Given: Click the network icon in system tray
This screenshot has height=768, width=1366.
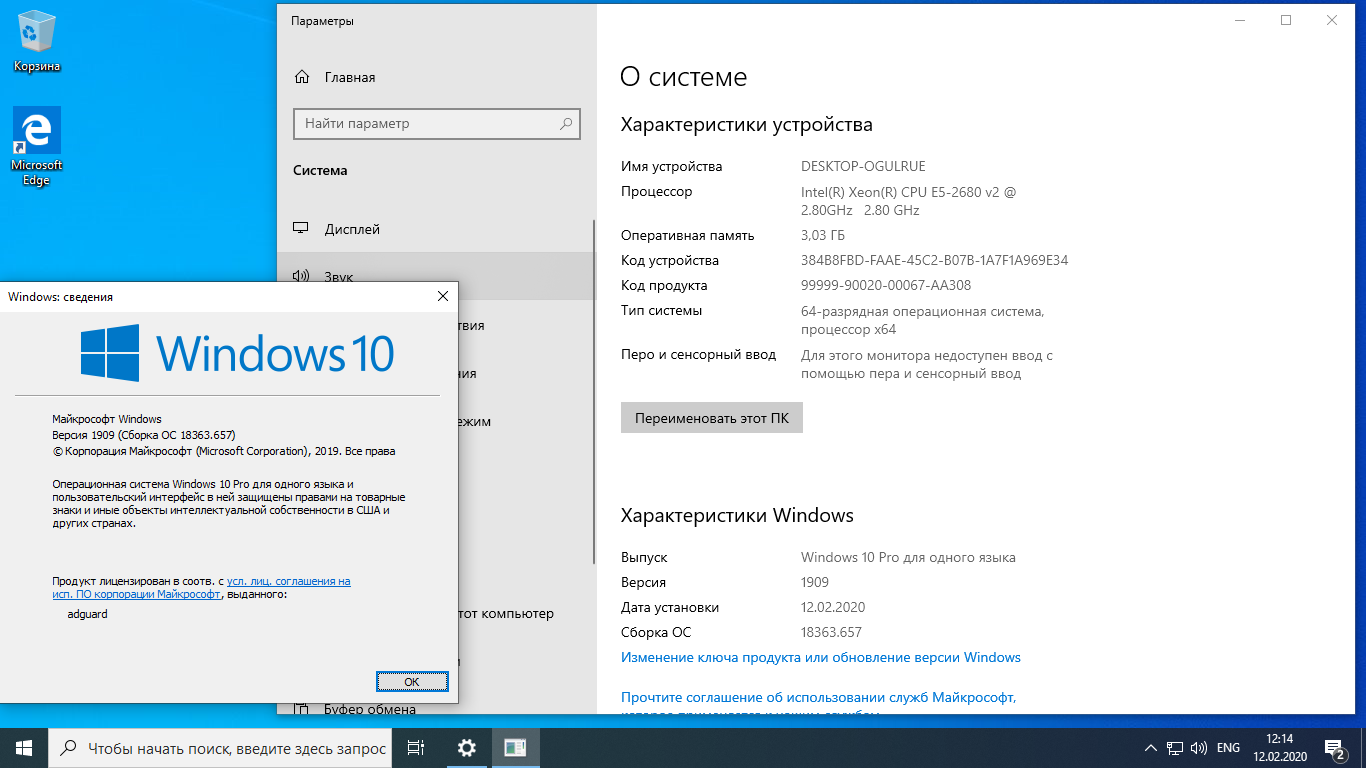Looking at the screenshot, I should tap(1176, 748).
